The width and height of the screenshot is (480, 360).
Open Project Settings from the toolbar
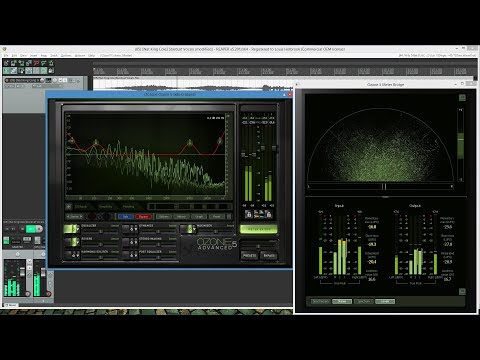(x=29, y=63)
